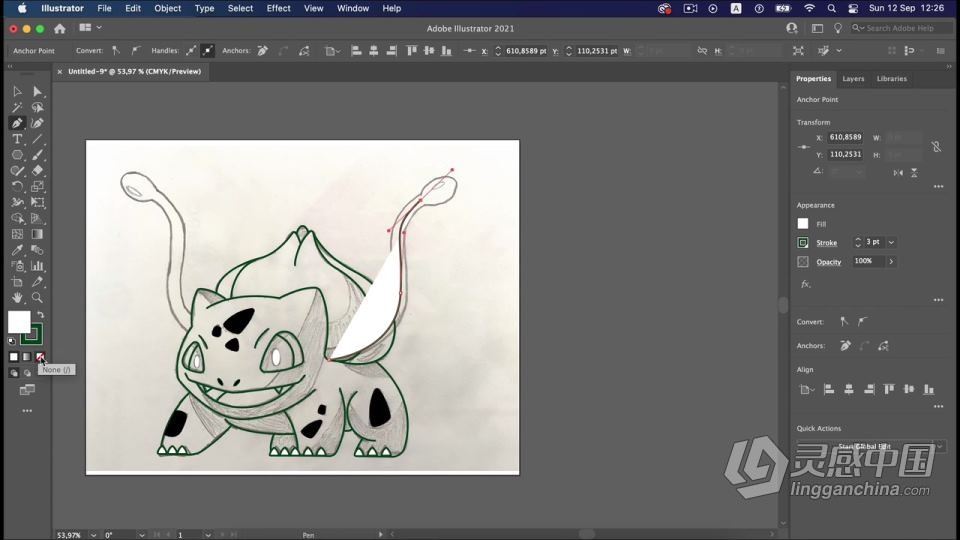The height and width of the screenshot is (540, 960).
Task: Toggle Constrain Width and Height Proportions link
Action: tap(936, 146)
